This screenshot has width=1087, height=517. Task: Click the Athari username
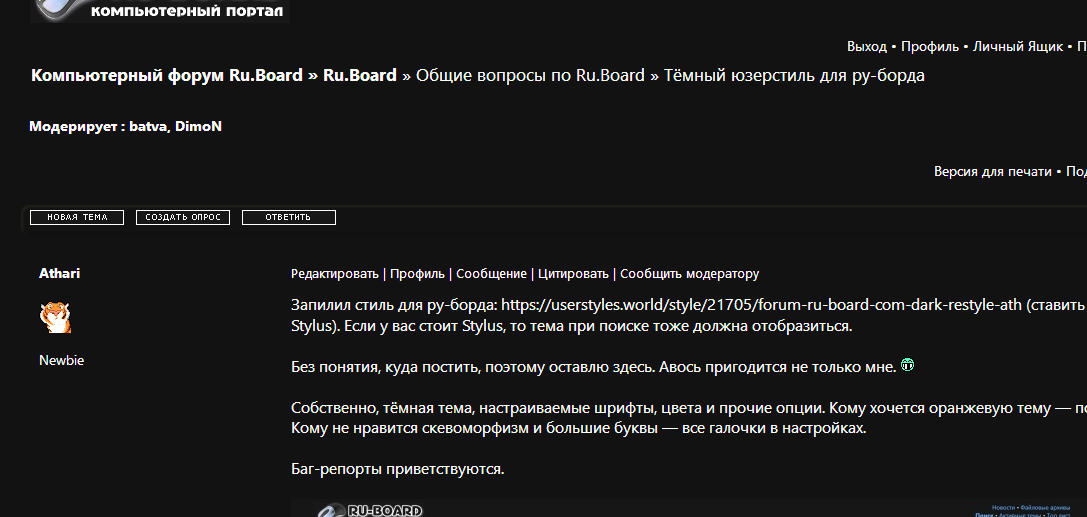[x=60, y=273]
